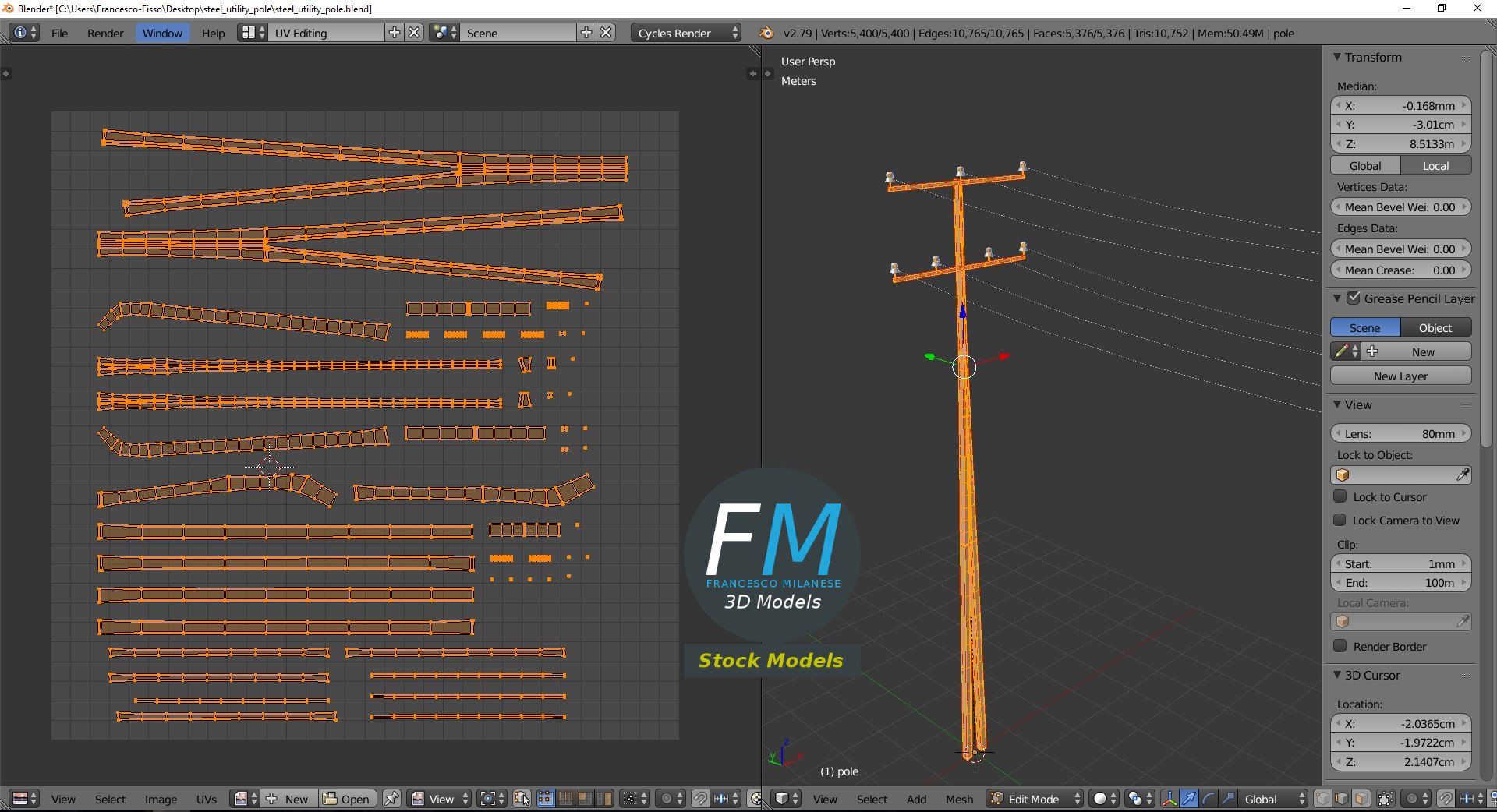This screenshot has width=1497, height=812.
Task: Click the Lens 80mm value field
Action: coord(1400,433)
